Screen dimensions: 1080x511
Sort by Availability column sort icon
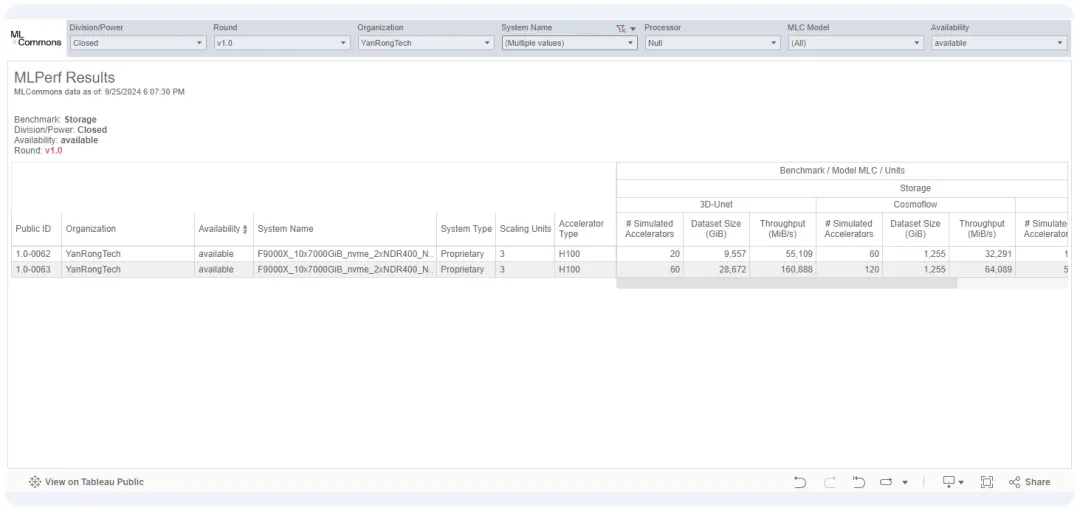coord(245,229)
